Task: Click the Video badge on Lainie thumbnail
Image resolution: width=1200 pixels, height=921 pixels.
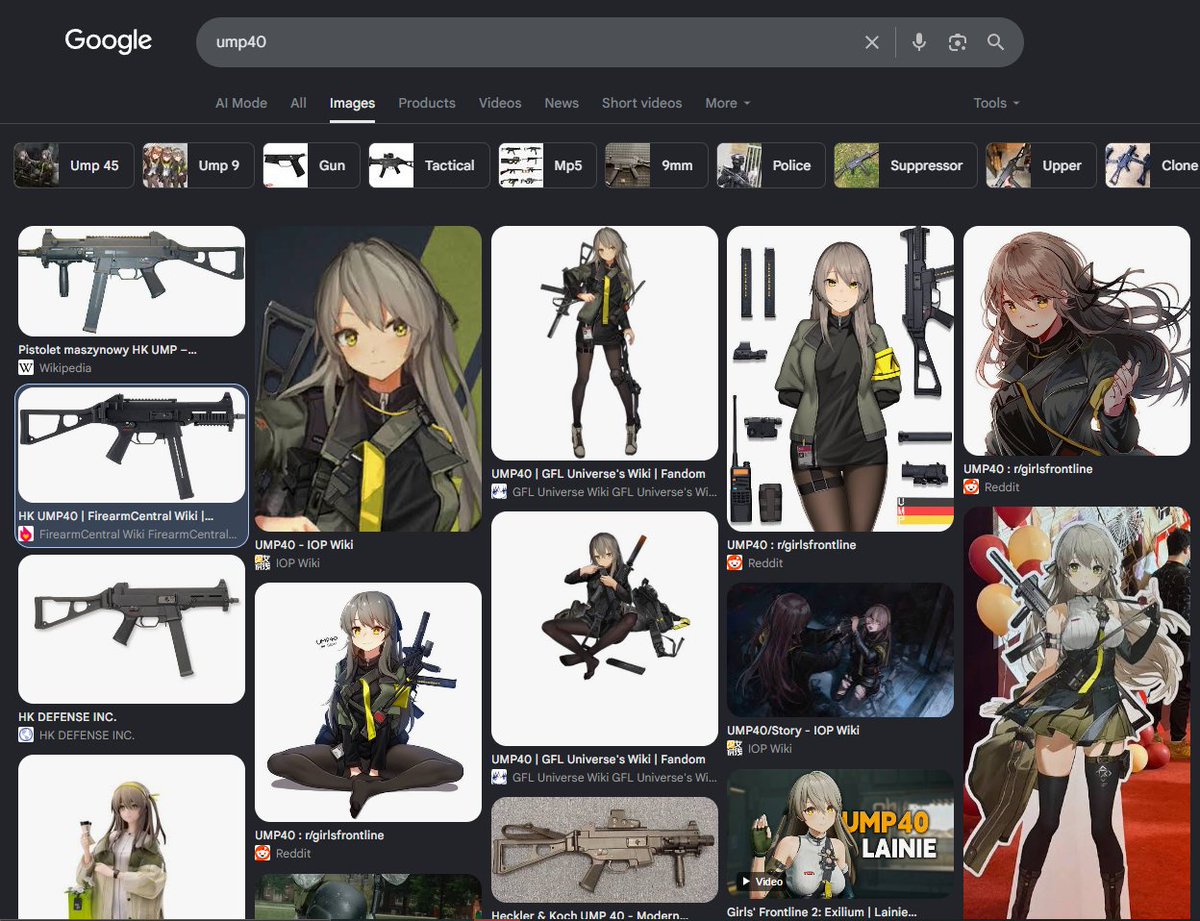Action: (x=761, y=882)
